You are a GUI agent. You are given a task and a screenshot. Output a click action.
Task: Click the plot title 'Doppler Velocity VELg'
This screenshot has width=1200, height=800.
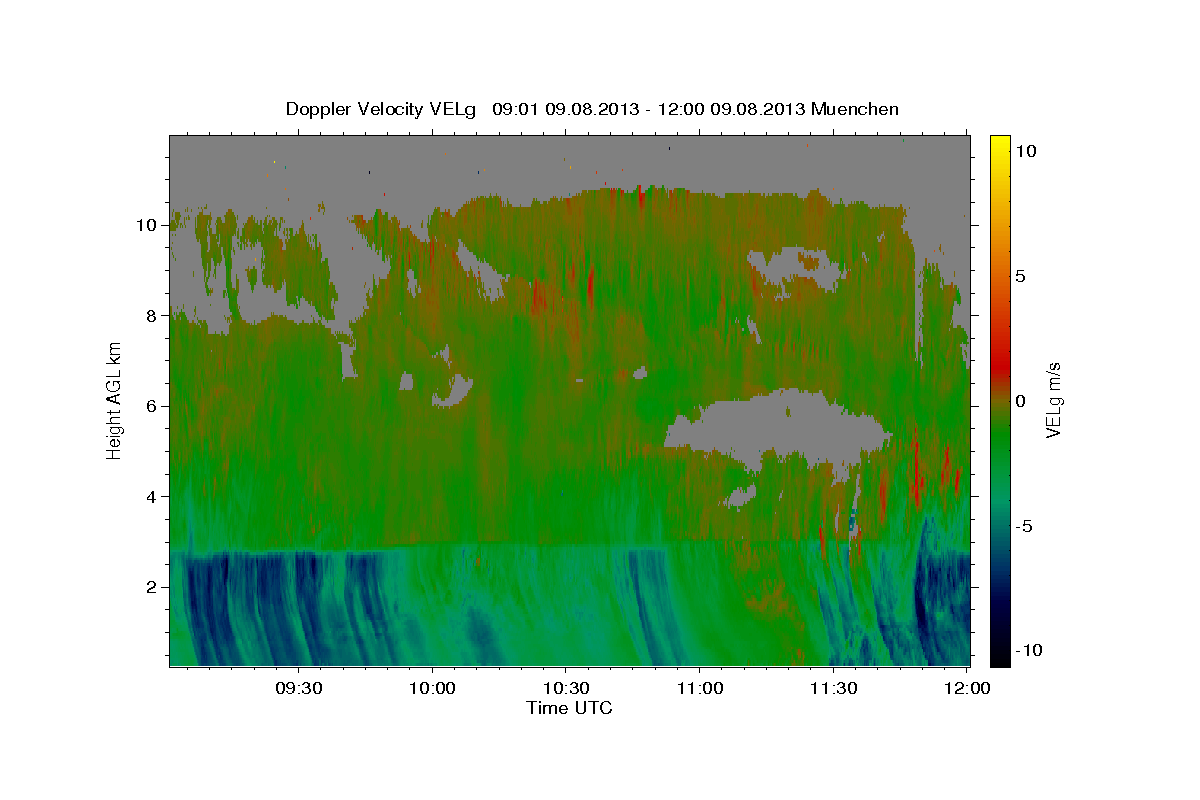(381, 109)
